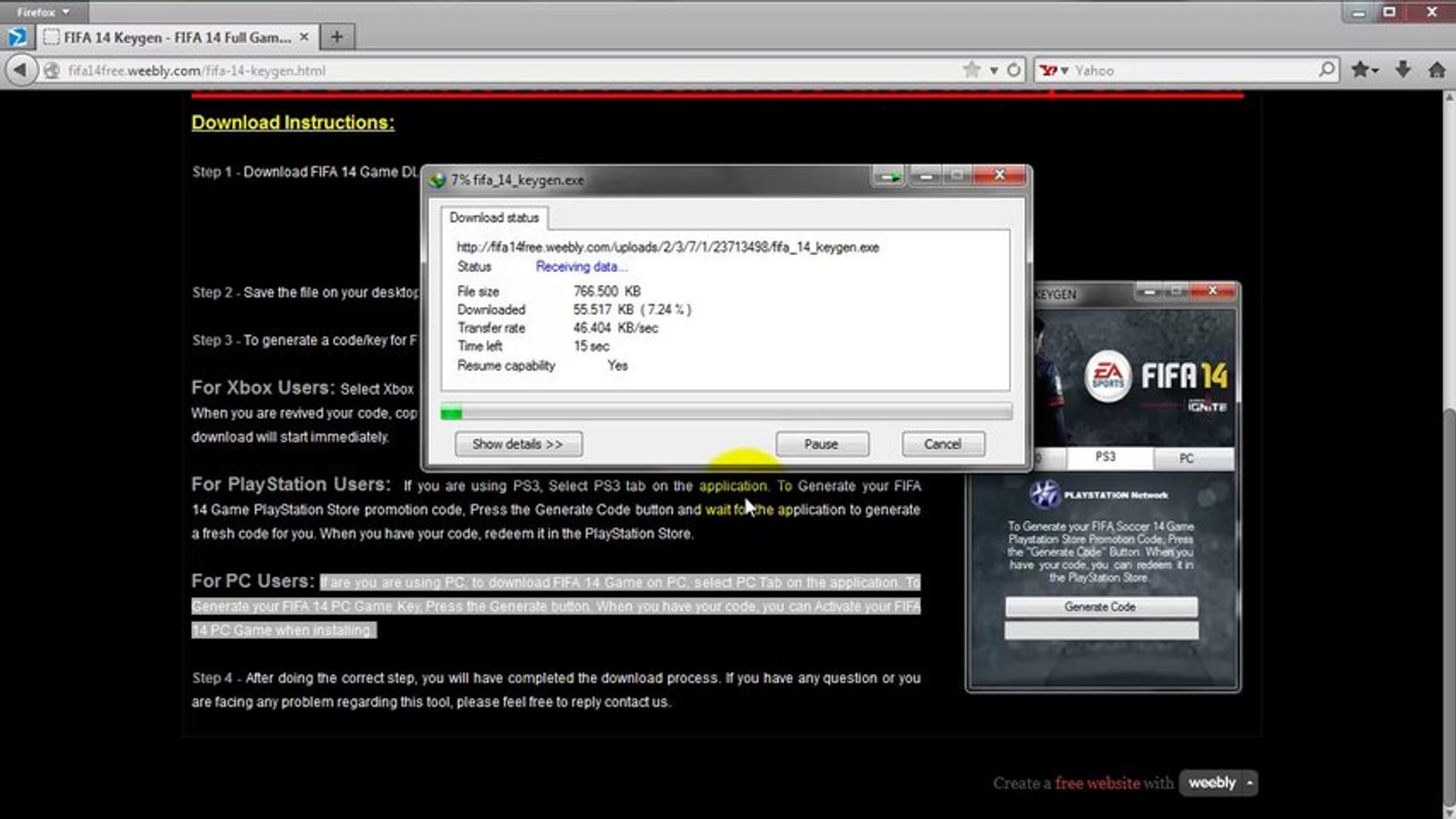
Task: Close the Keygen window
Action: click(x=1212, y=291)
